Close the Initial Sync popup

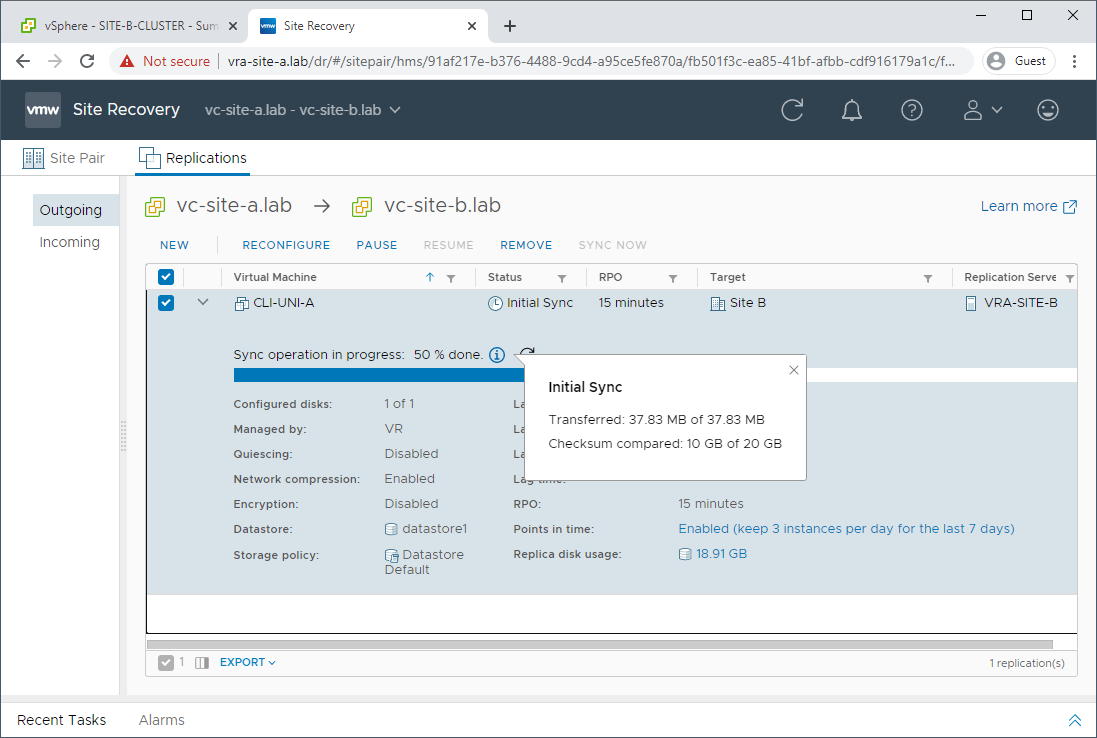pos(794,370)
